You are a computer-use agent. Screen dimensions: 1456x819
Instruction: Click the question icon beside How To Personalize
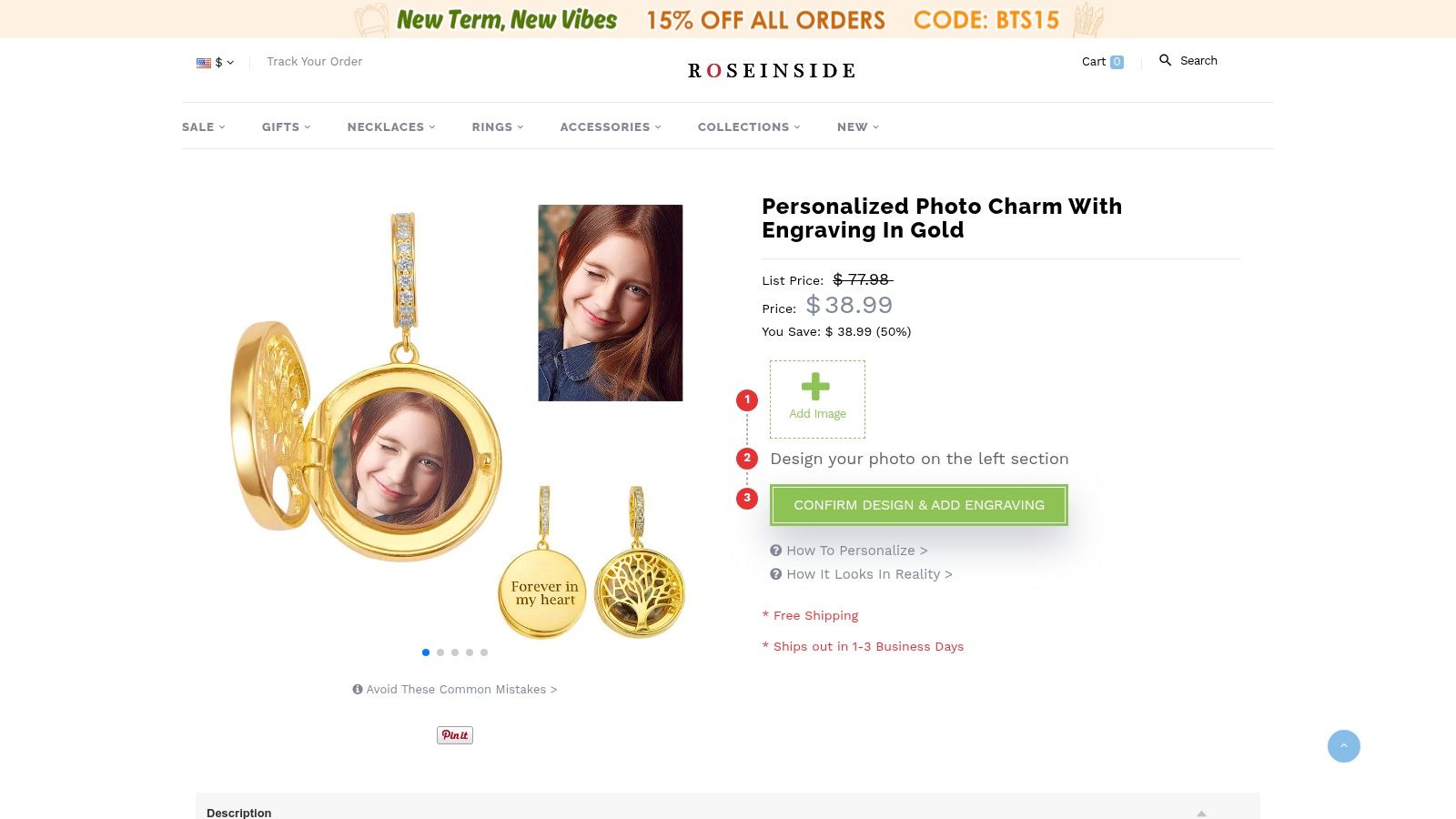click(x=776, y=551)
